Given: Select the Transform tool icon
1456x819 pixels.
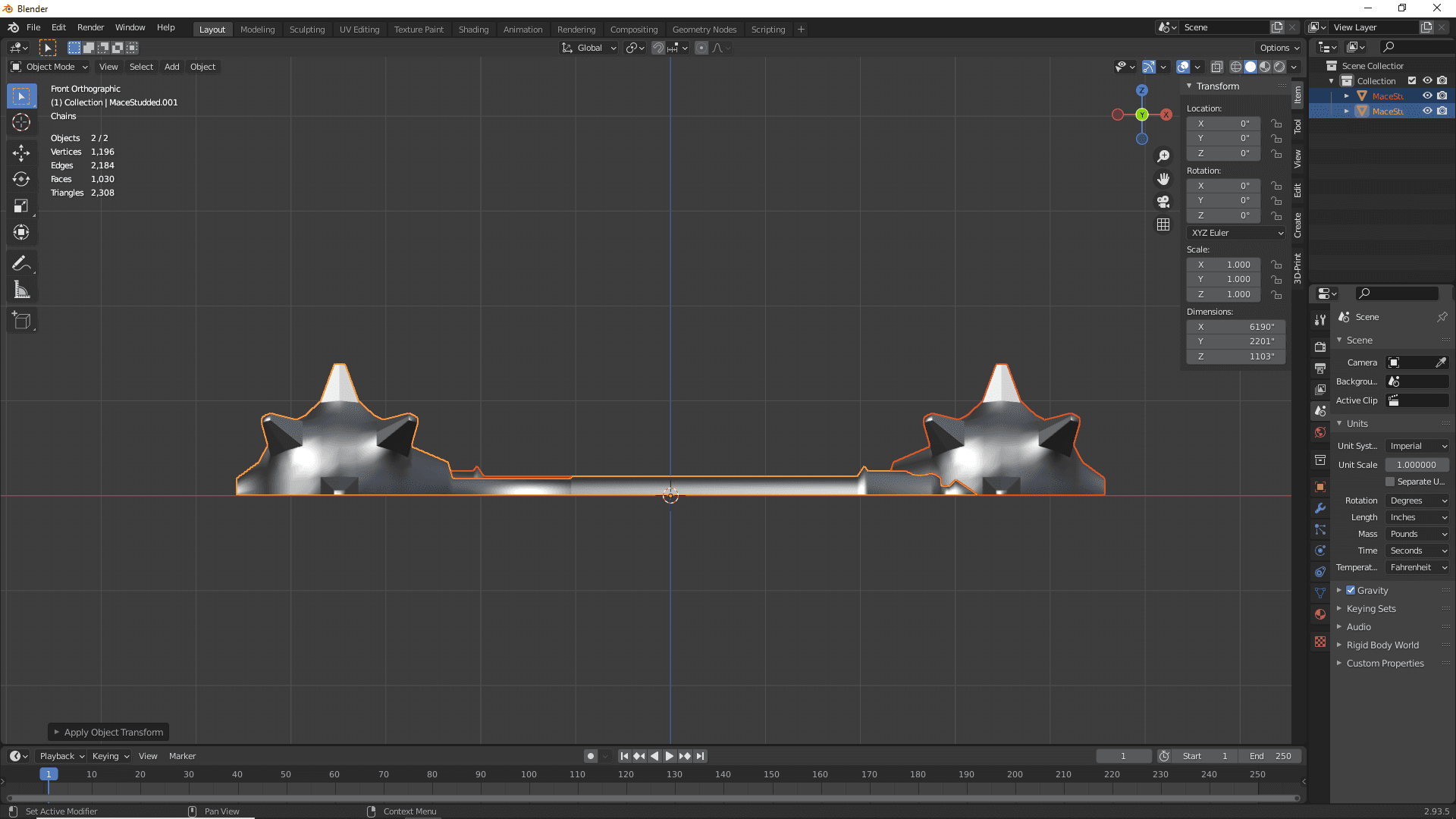Looking at the screenshot, I should [22, 232].
